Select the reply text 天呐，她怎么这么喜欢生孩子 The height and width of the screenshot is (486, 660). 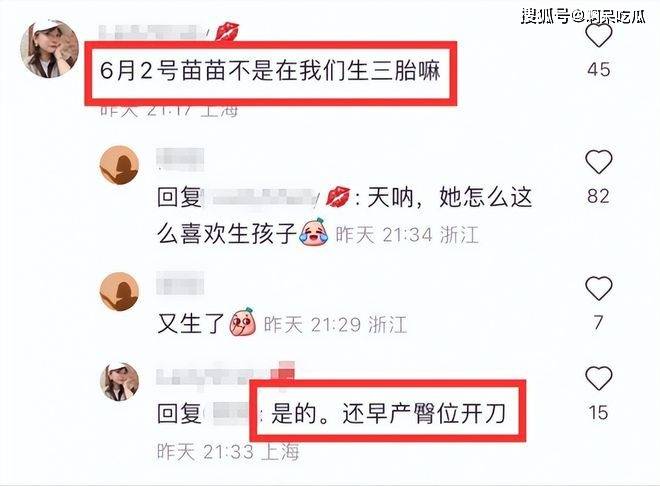(x=344, y=215)
